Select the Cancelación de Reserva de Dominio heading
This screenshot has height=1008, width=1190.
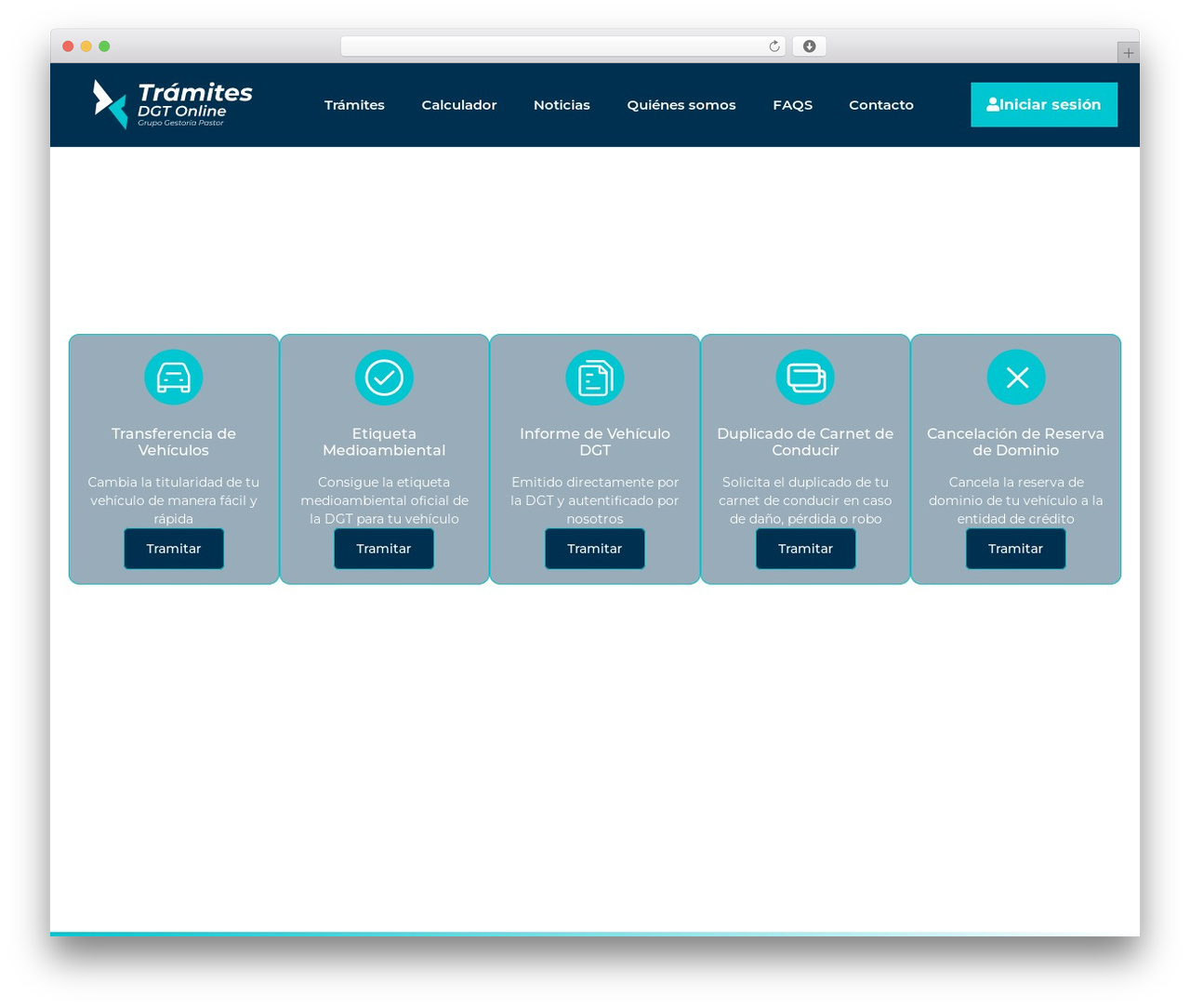(x=1016, y=442)
